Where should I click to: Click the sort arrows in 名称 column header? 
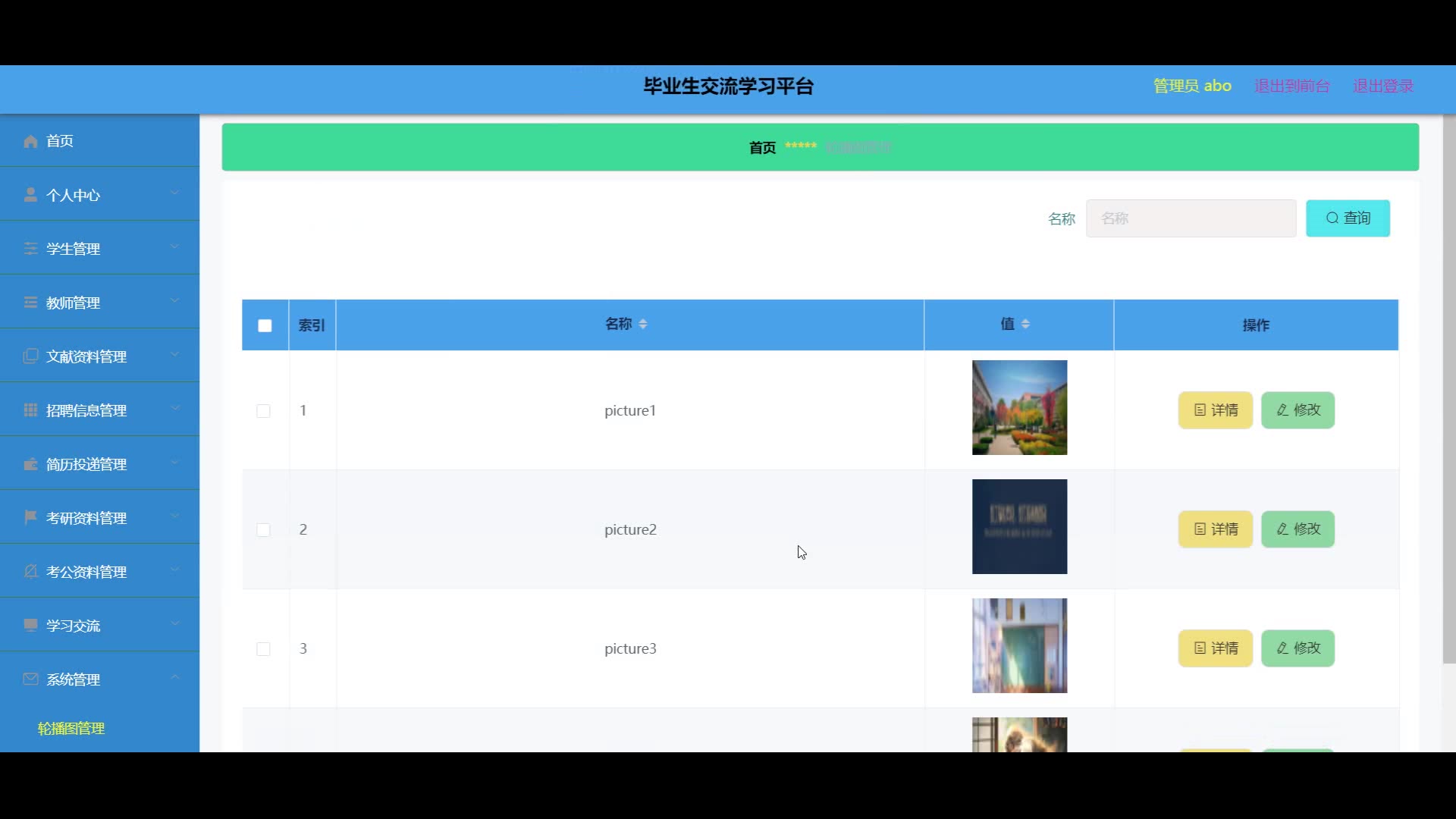point(643,324)
